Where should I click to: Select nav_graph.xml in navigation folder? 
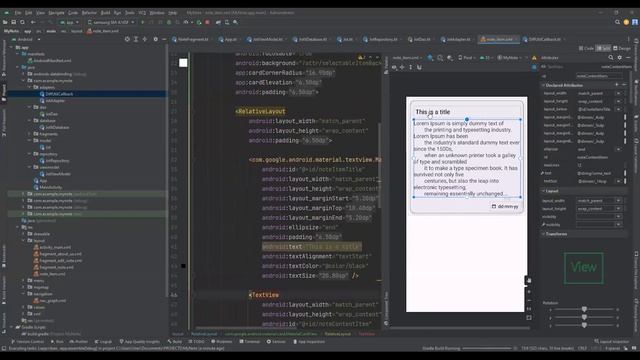[x=53, y=301]
